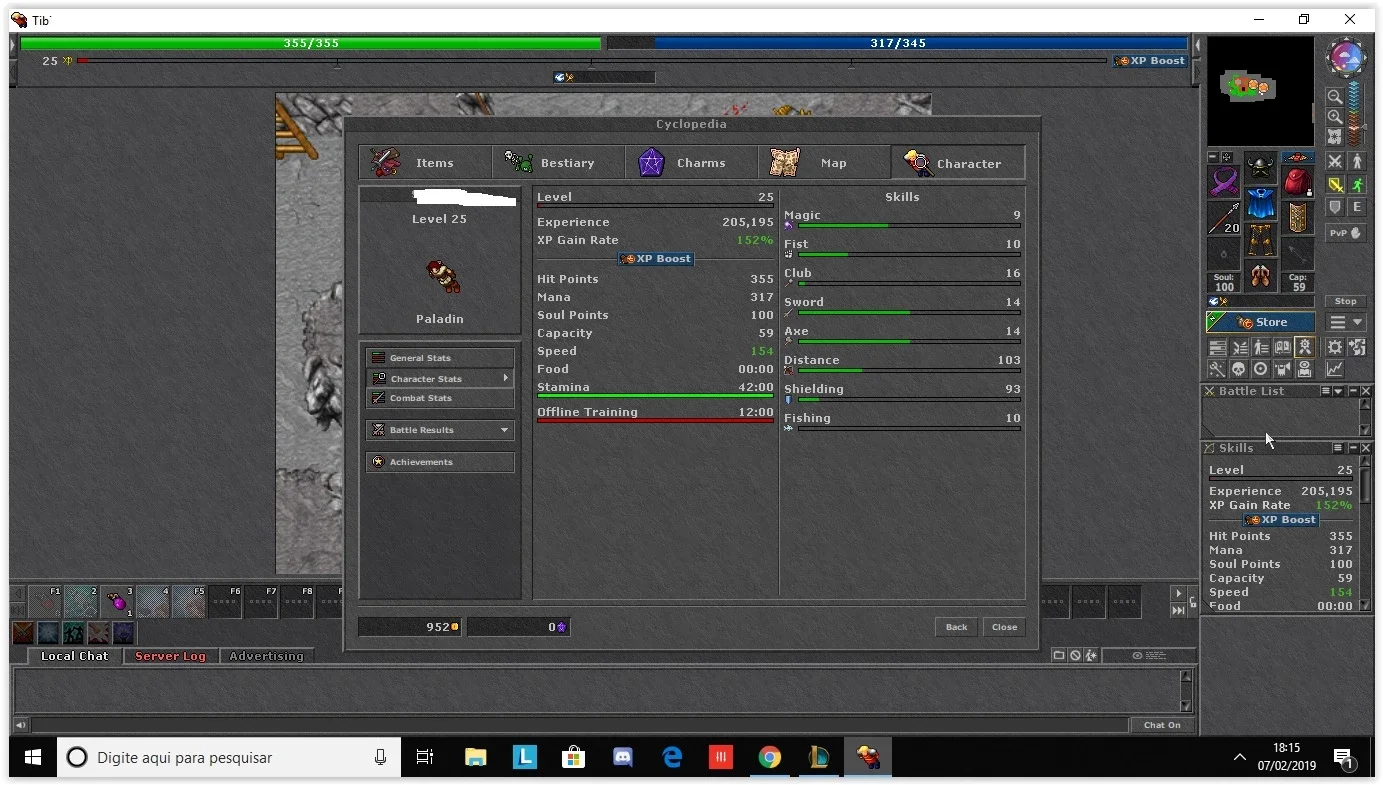This screenshot has height=785, width=1383.
Task: Switch to Charms tab in Cyclopedia
Action: (691, 162)
